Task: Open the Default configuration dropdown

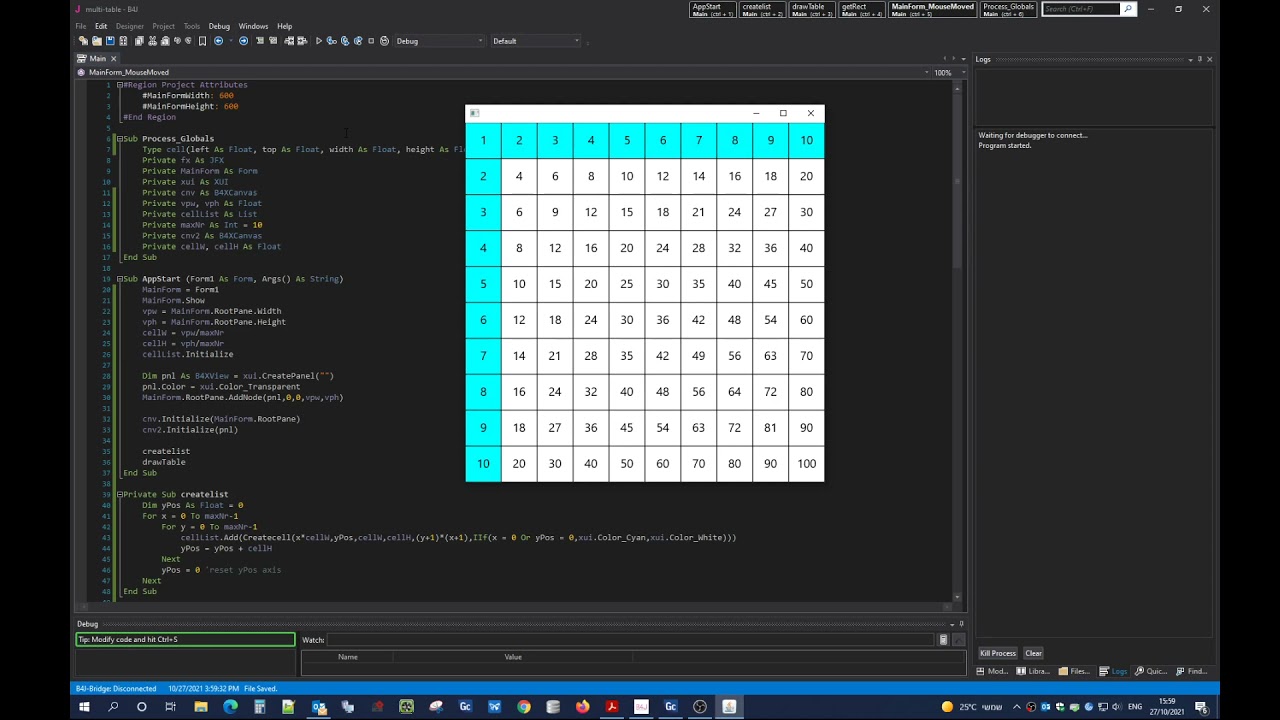Action: click(536, 41)
